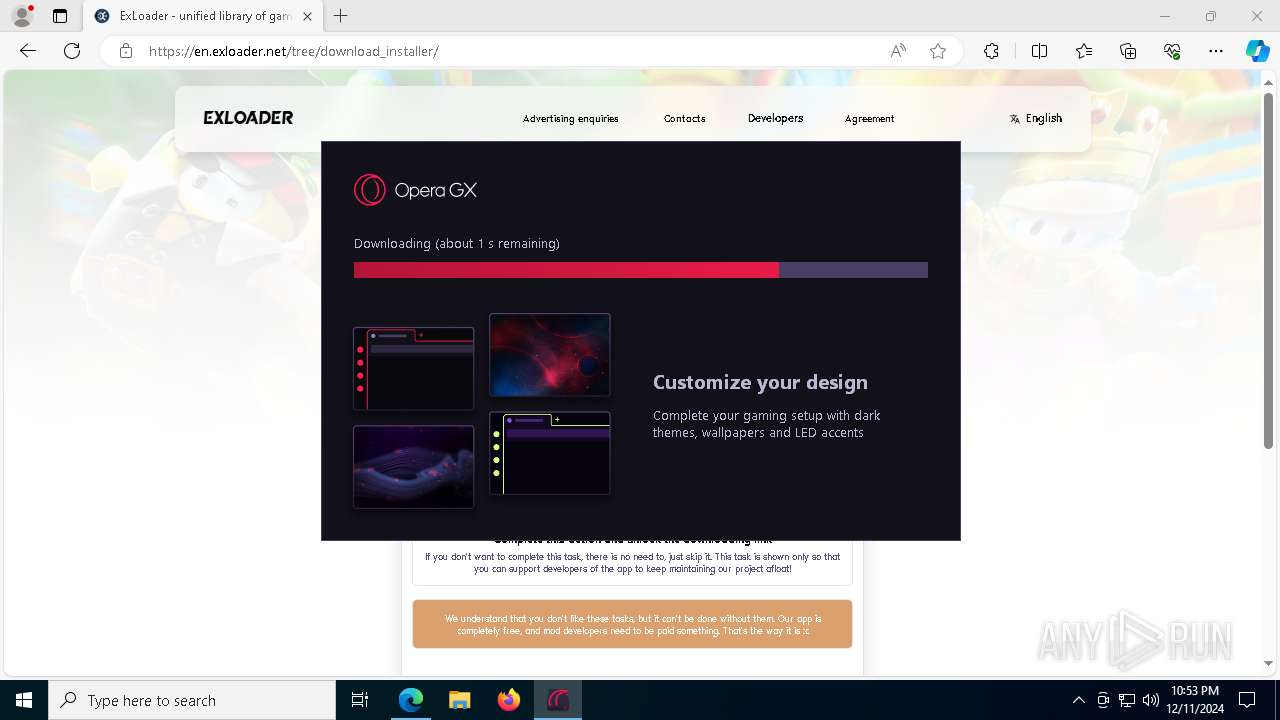
Task: Click the EXLOADER logo
Action: (248, 118)
